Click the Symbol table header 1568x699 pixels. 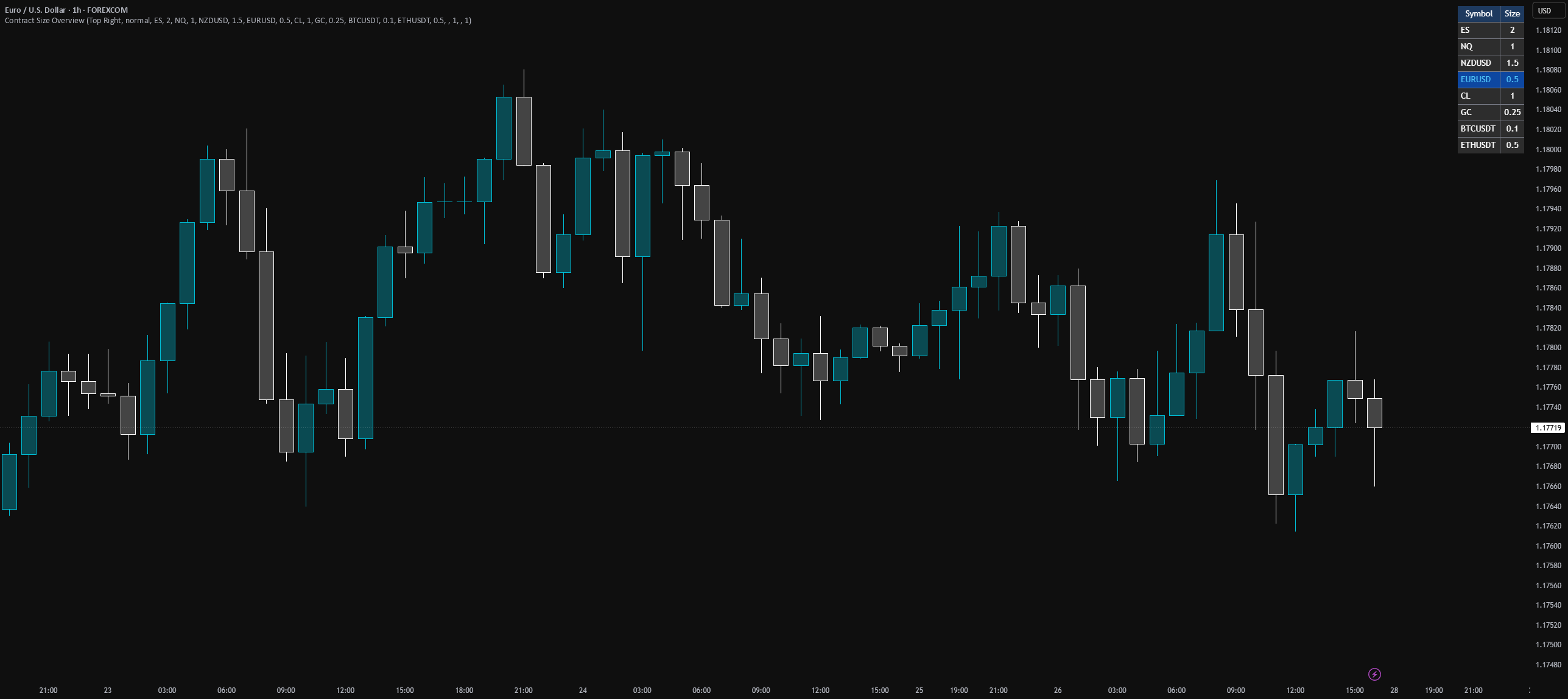tap(1478, 13)
